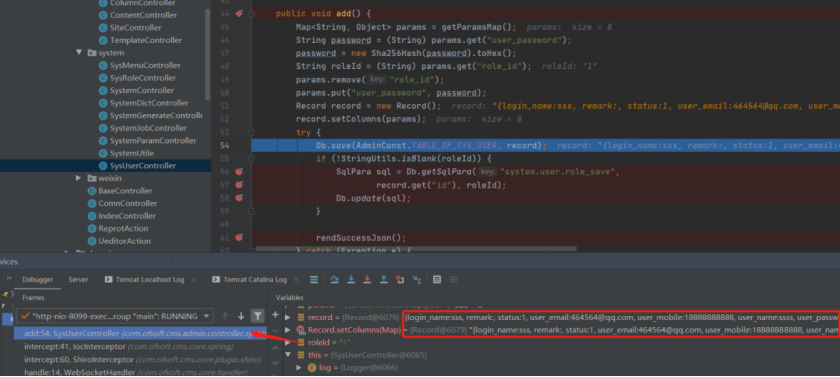The height and width of the screenshot is (377, 840).
Task: Expand the record variable node
Action: tap(288, 318)
